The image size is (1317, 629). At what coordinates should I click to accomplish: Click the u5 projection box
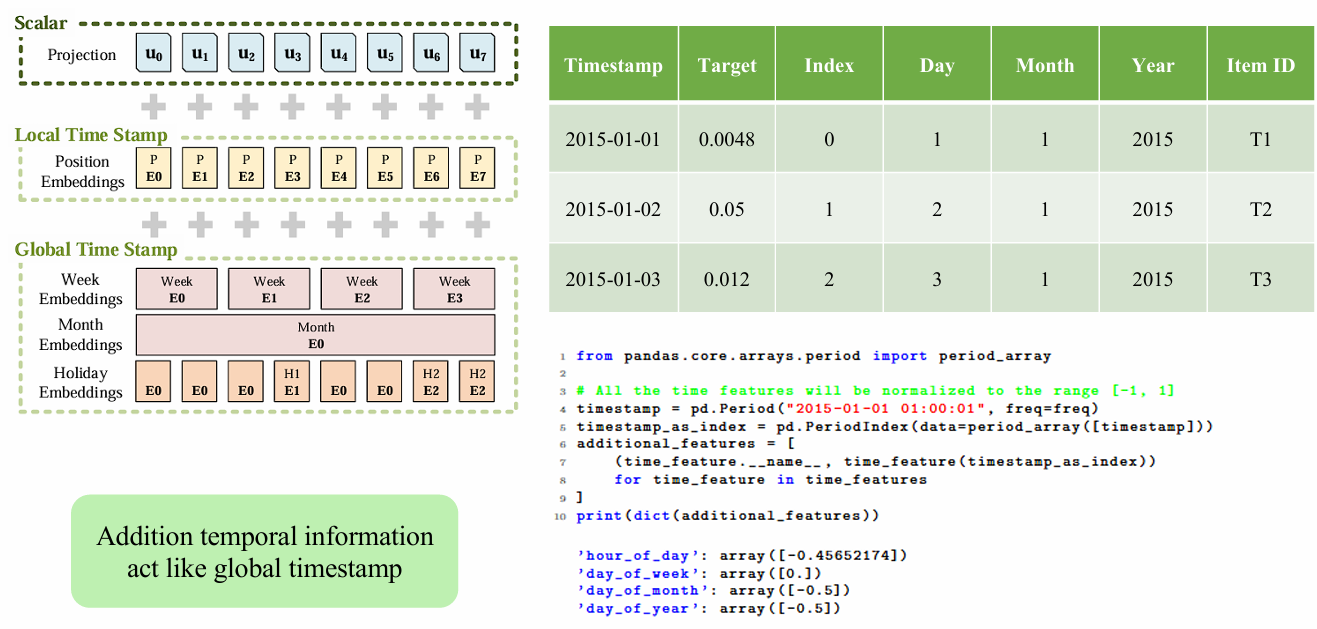coord(385,54)
